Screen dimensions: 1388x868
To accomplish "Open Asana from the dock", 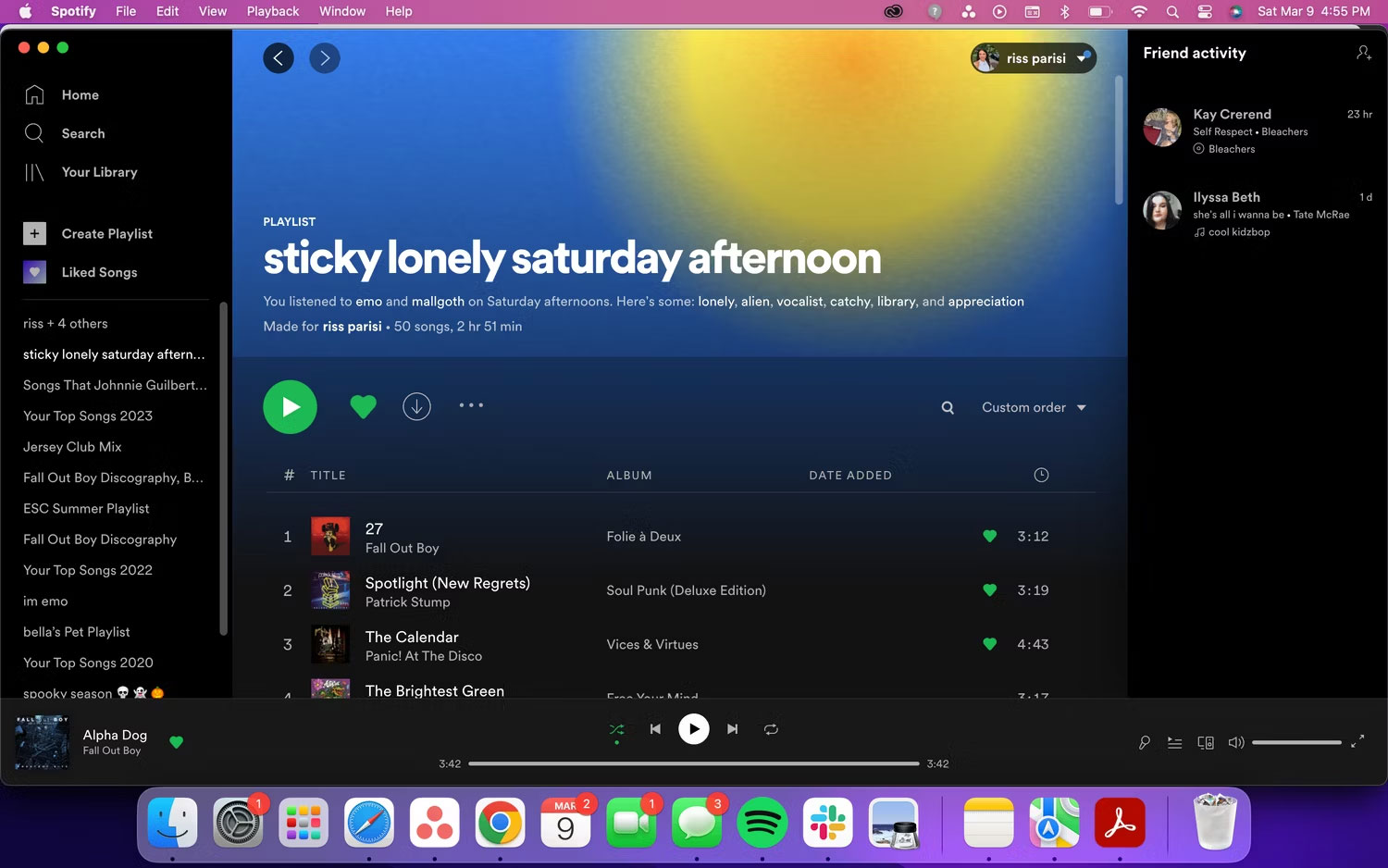I will pos(435,823).
